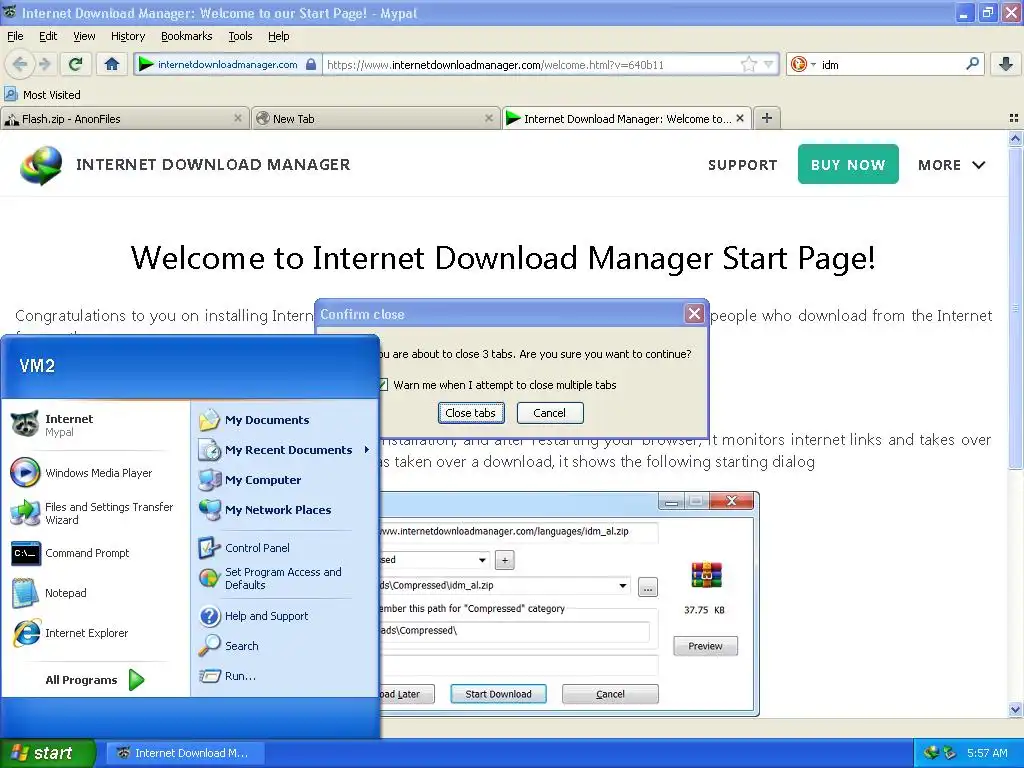Click the Start Download button in the image
This screenshot has height=768, width=1024.
coord(498,694)
